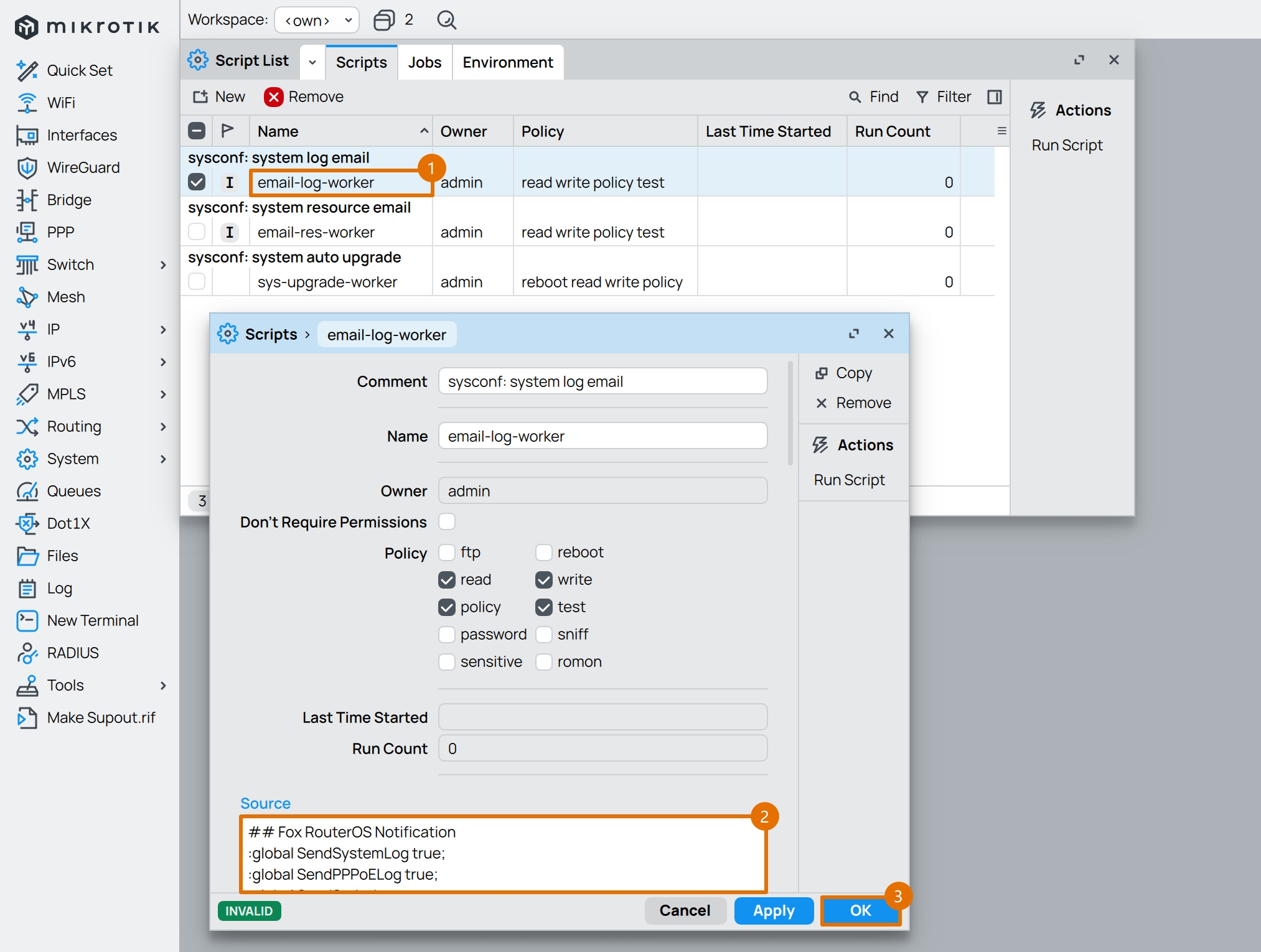Click the Scripts breadcrumb link
Image resolution: width=1261 pixels, height=952 pixels.
coord(271,334)
